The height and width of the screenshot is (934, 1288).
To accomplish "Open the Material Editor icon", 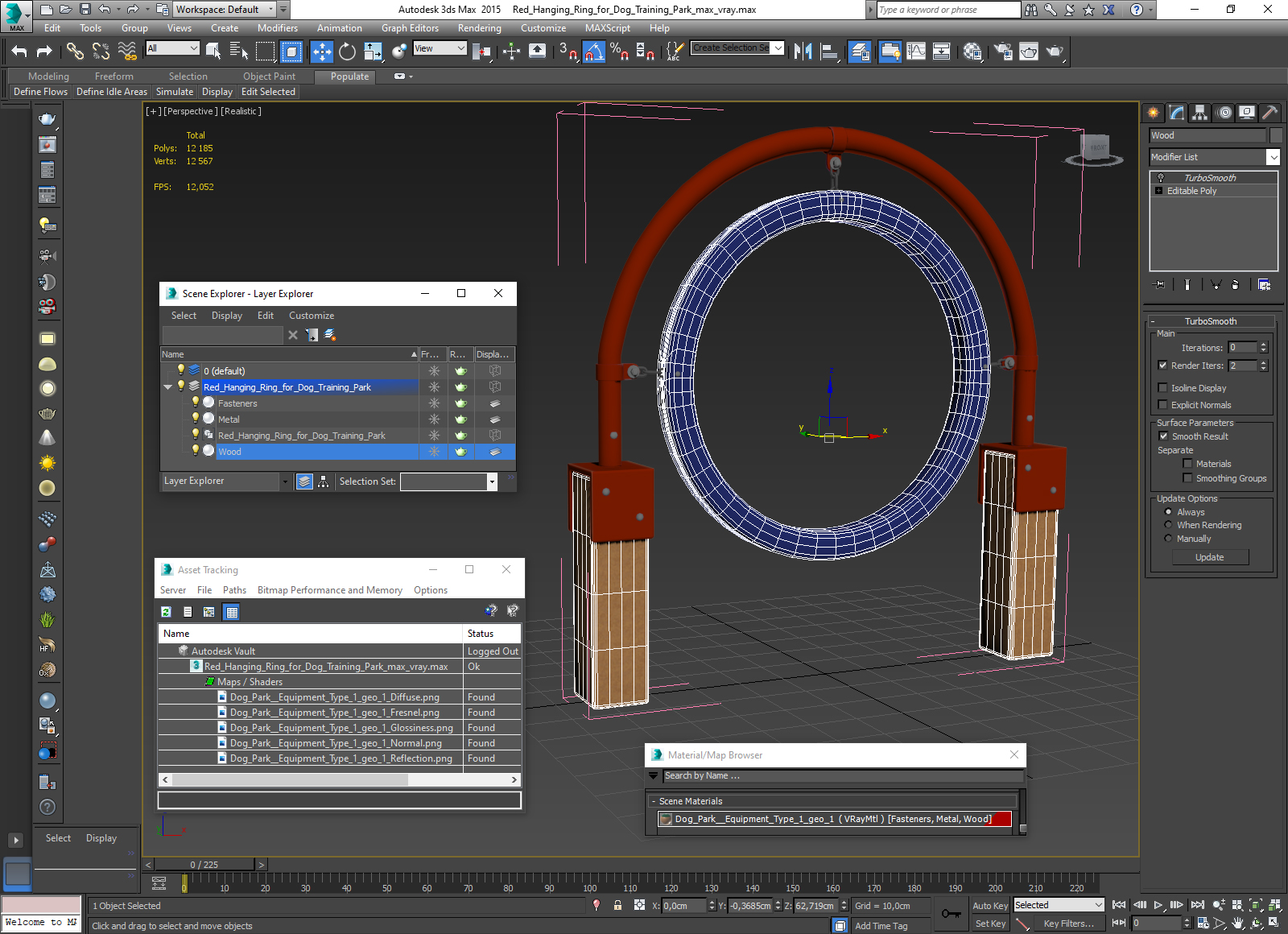I will click(972, 52).
